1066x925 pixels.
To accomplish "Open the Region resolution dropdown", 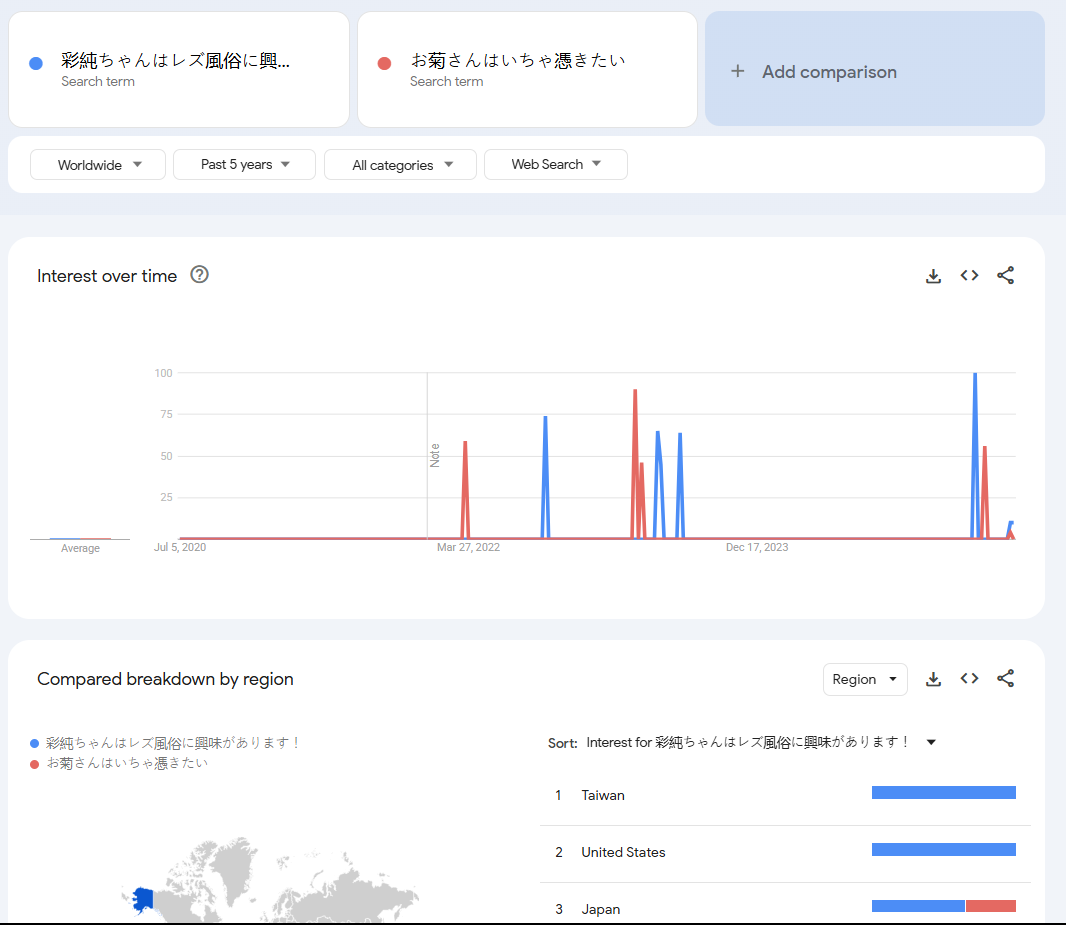I will pos(865,679).
